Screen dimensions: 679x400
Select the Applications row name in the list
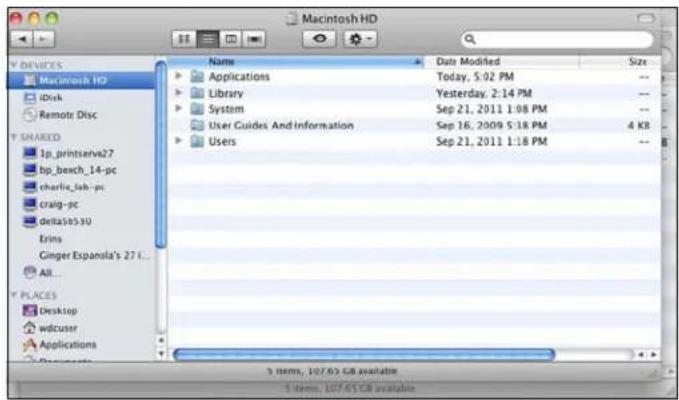coord(239,77)
